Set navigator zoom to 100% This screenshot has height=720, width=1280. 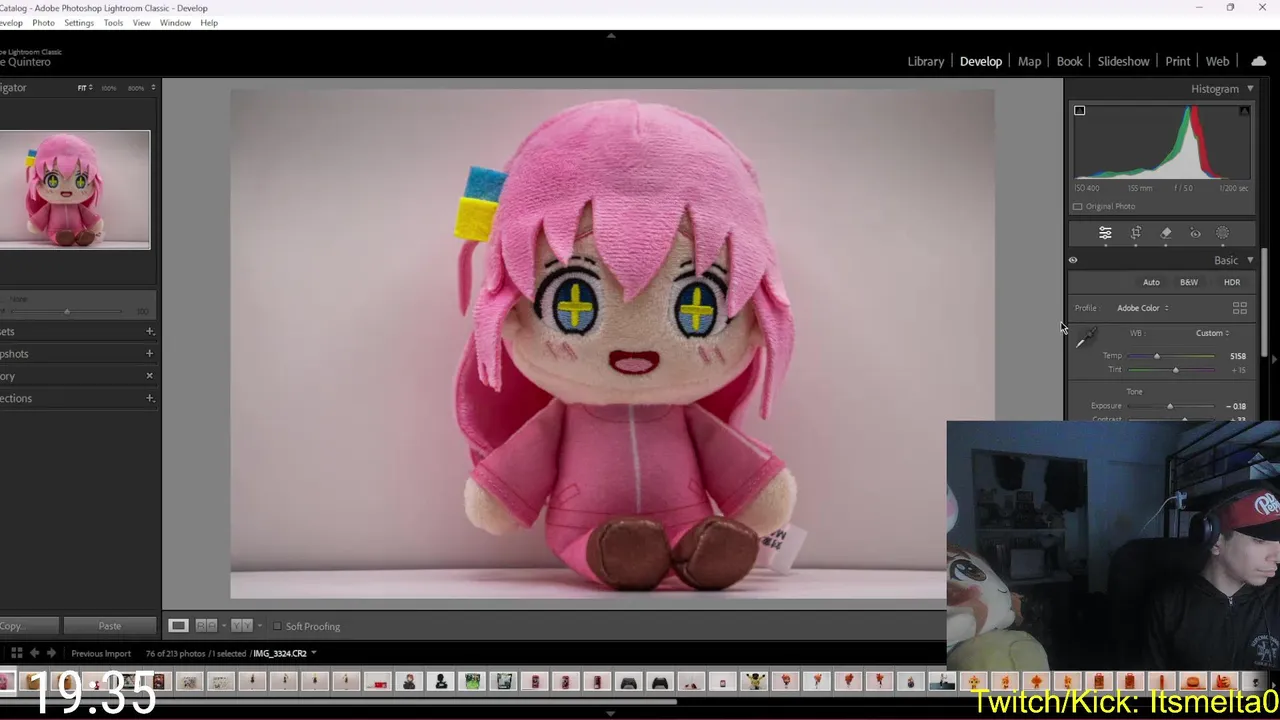(109, 88)
